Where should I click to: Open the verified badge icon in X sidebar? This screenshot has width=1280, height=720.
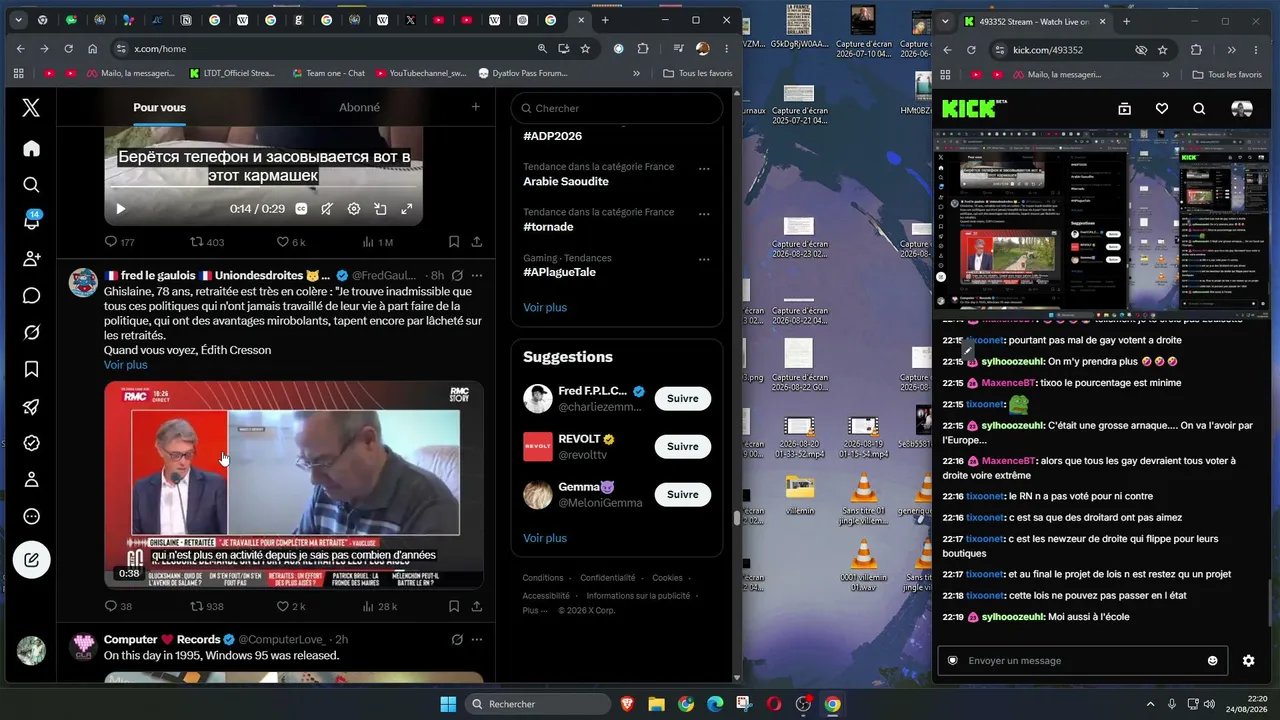coord(31,443)
